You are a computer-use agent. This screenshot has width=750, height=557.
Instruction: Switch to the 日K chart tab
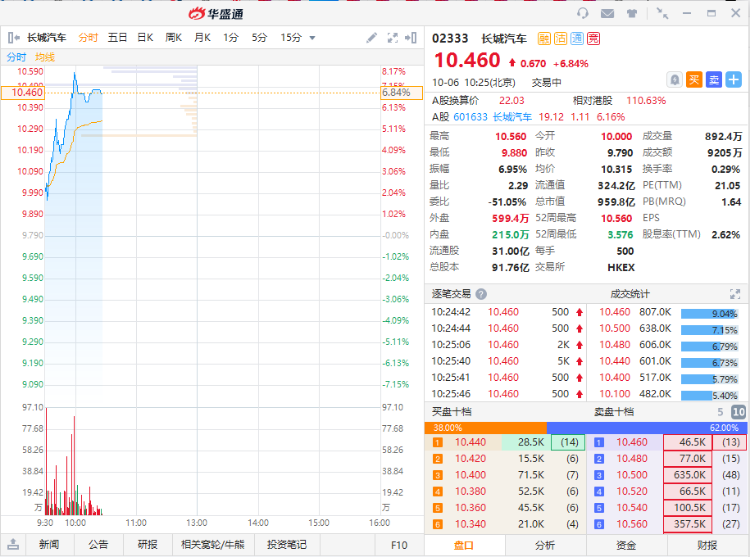[x=145, y=38]
